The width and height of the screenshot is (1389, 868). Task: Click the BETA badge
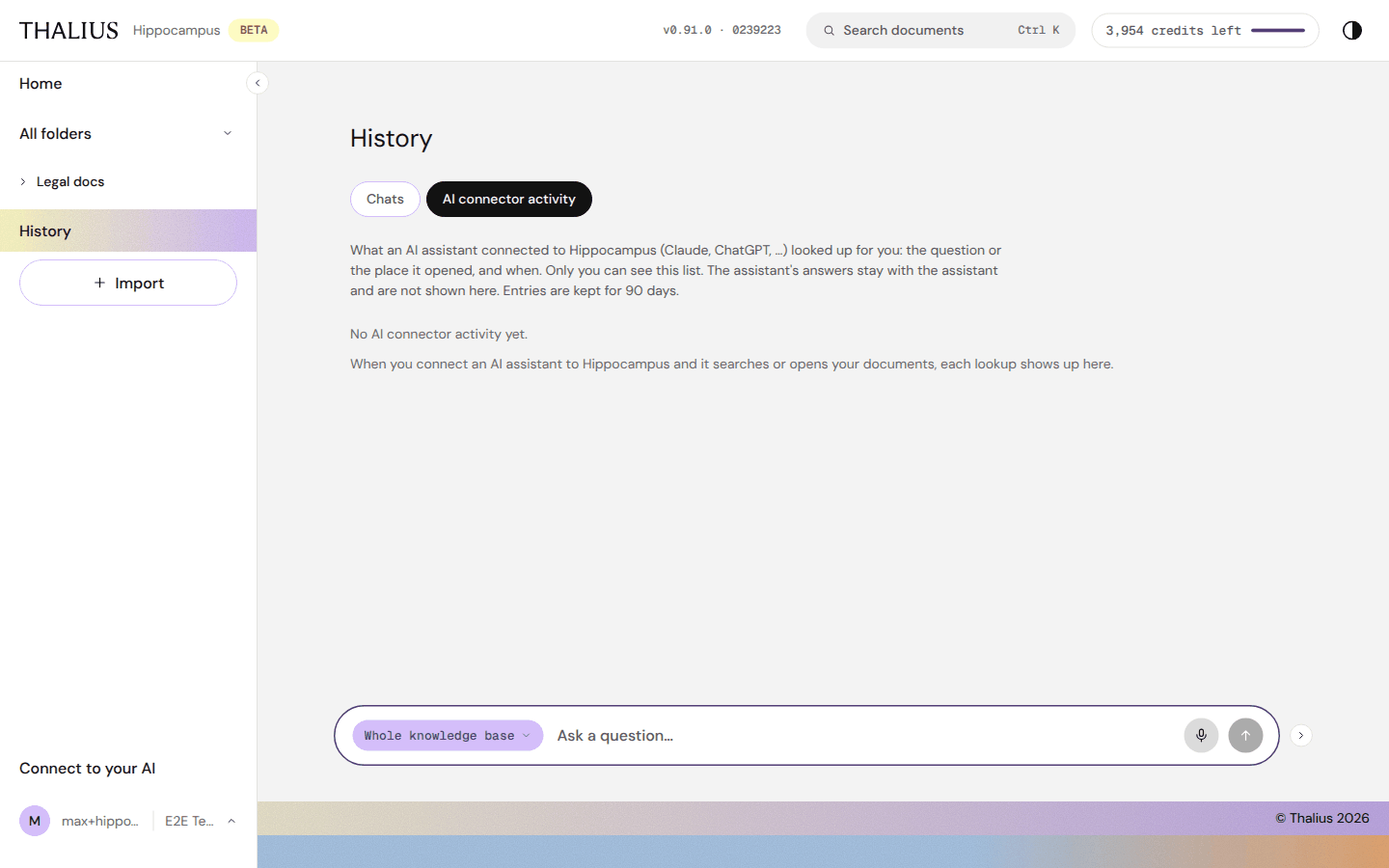(254, 30)
